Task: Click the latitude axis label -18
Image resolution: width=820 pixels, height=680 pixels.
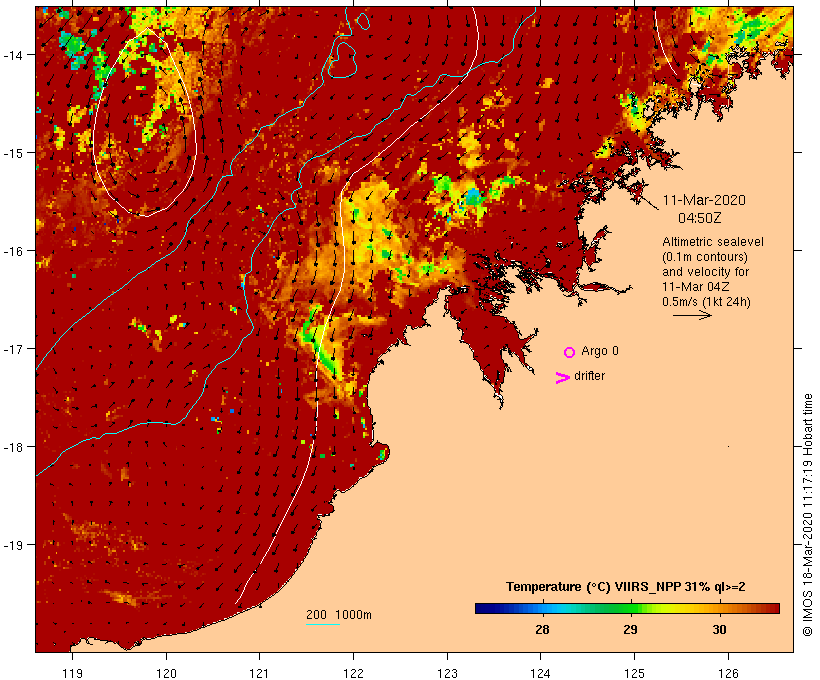Action: pos(13,447)
